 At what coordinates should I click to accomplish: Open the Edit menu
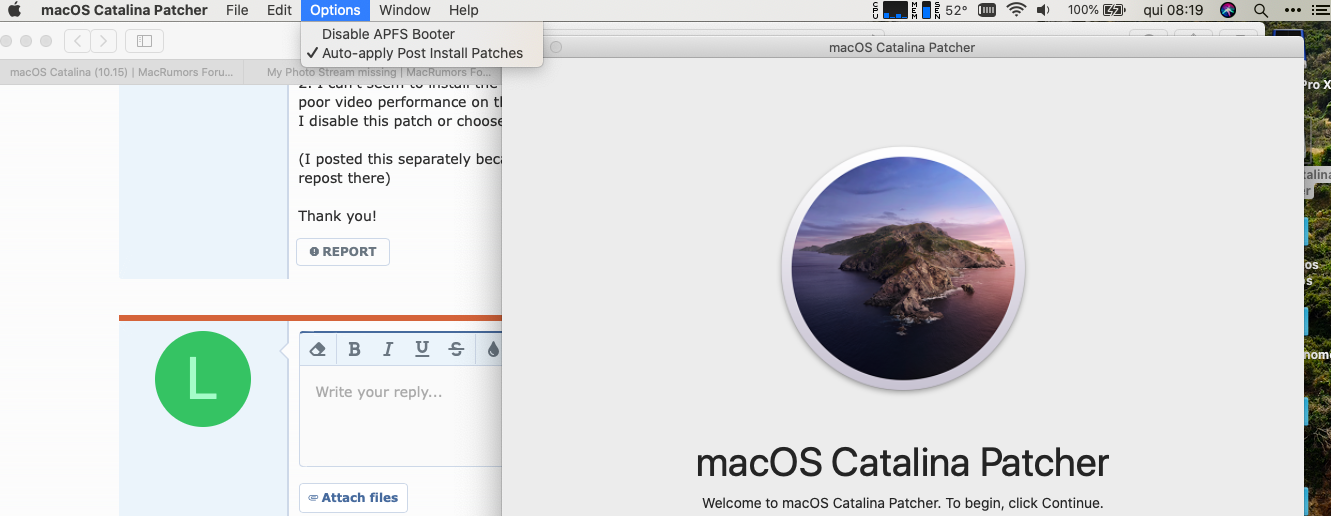click(279, 10)
